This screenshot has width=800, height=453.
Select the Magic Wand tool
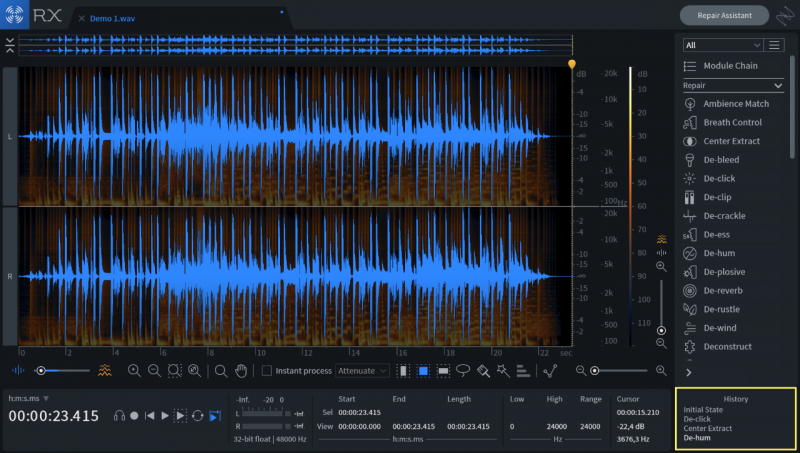coord(503,371)
